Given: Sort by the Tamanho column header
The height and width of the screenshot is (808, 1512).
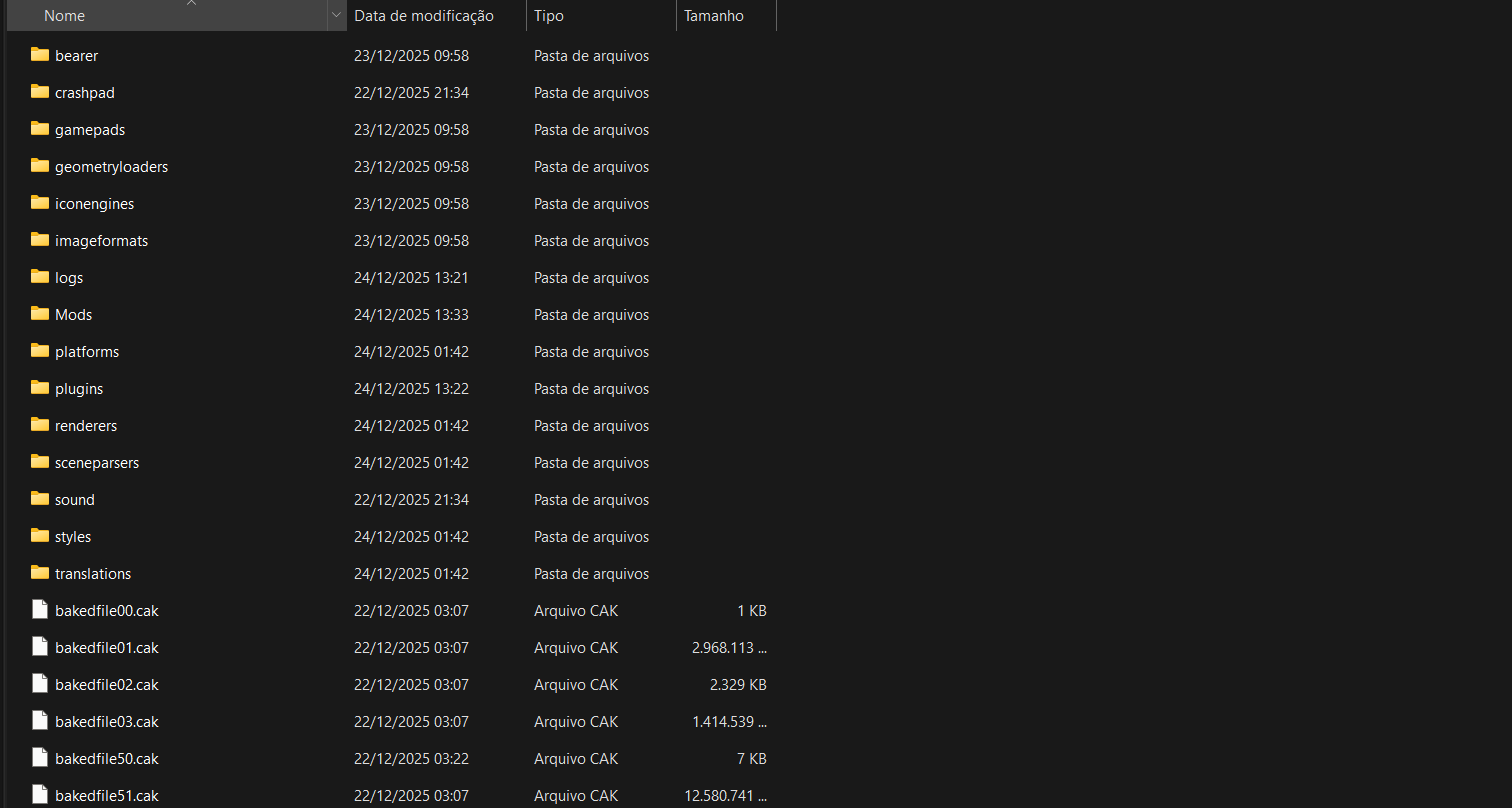Looking at the screenshot, I should tap(727, 16).
